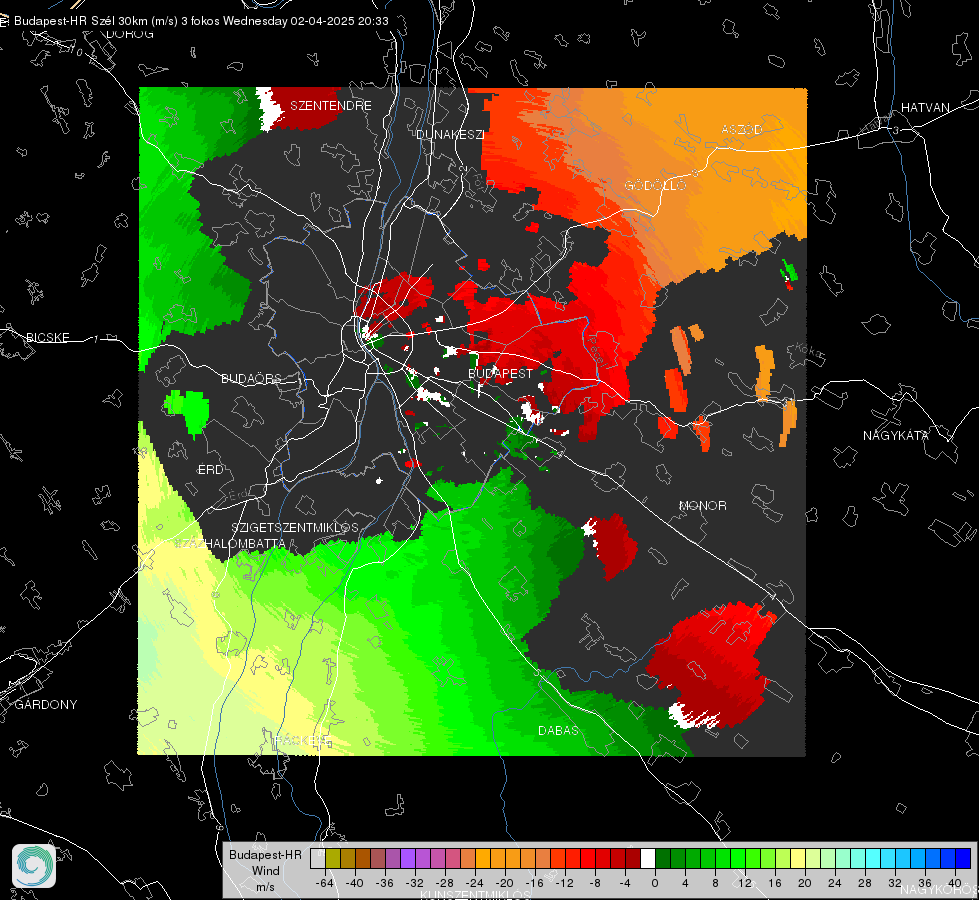Select the pure yellow 20 m/s legend swatch
This screenshot has height=900, width=979.
click(798, 858)
